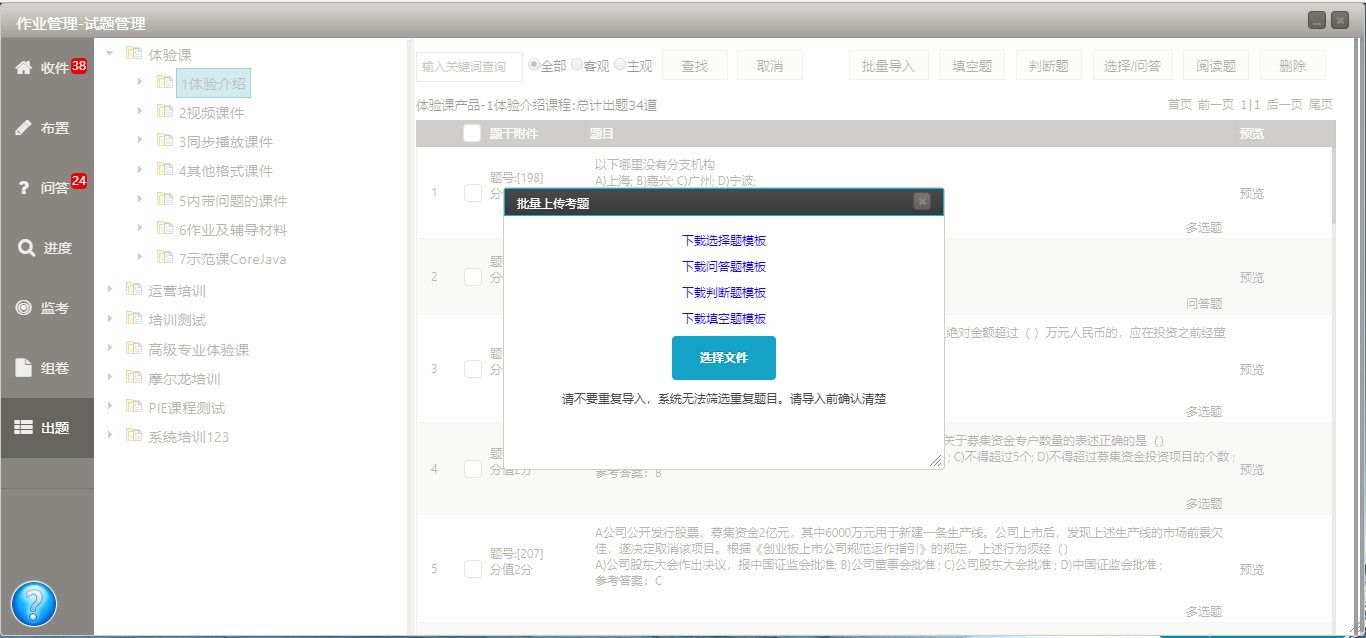
Task: Open the 出题 sidebar tab
Action: pyautogui.click(x=47, y=428)
